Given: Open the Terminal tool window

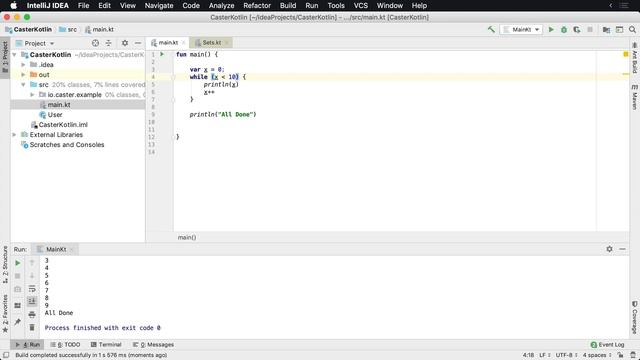Looking at the screenshot, I should click(x=106, y=344).
